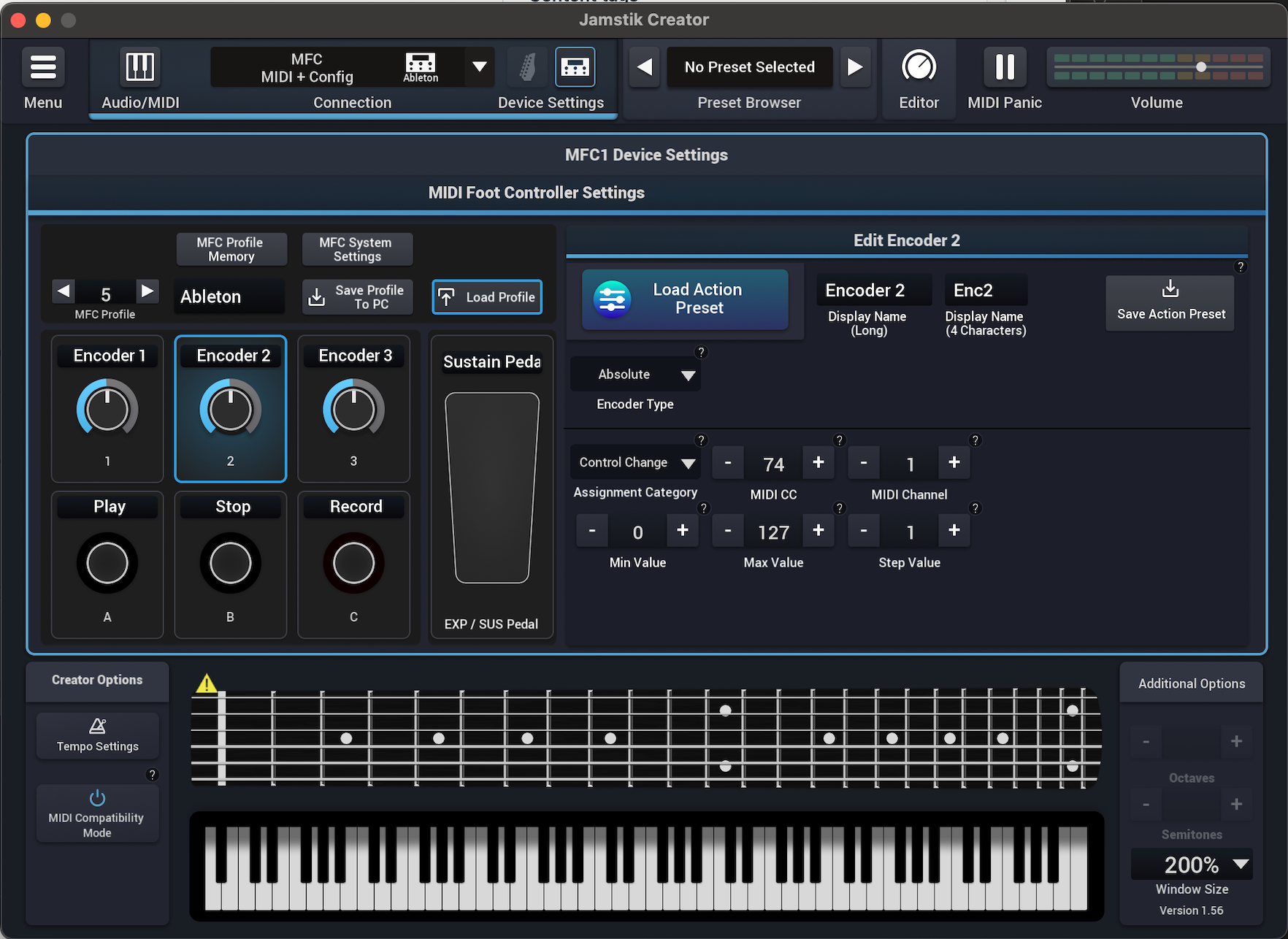Click Encoder 2 knob
This screenshot has height=939, width=1288.
pyautogui.click(x=231, y=410)
